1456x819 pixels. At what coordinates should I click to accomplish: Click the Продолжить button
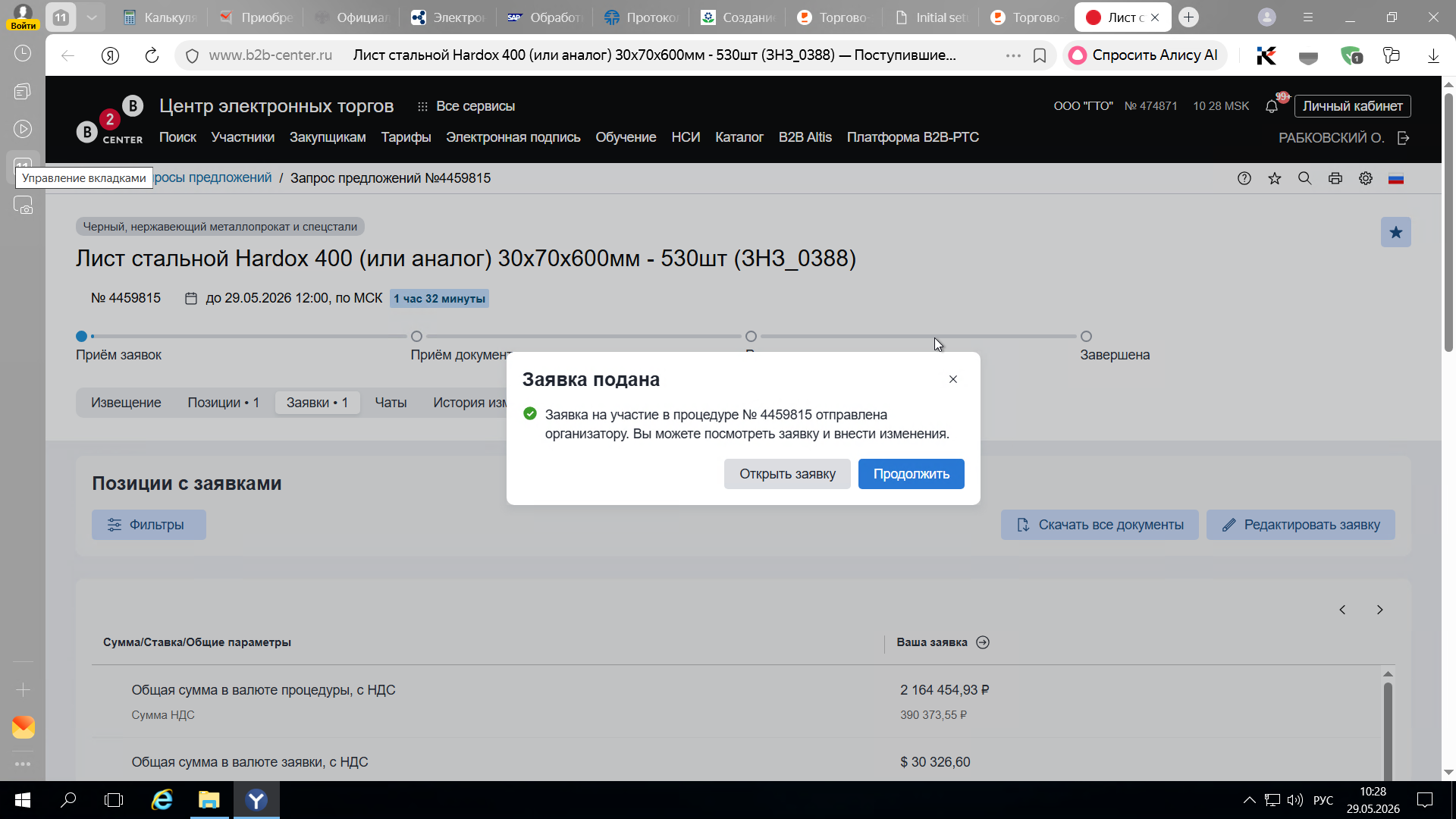click(911, 474)
